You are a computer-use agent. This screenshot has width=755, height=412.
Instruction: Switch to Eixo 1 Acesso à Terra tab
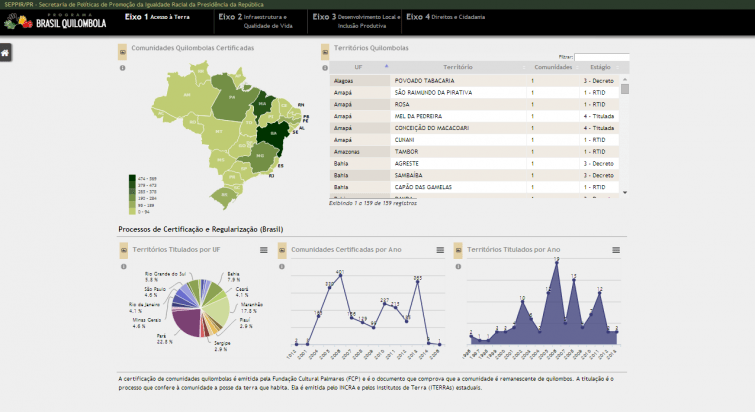point(158,18)
